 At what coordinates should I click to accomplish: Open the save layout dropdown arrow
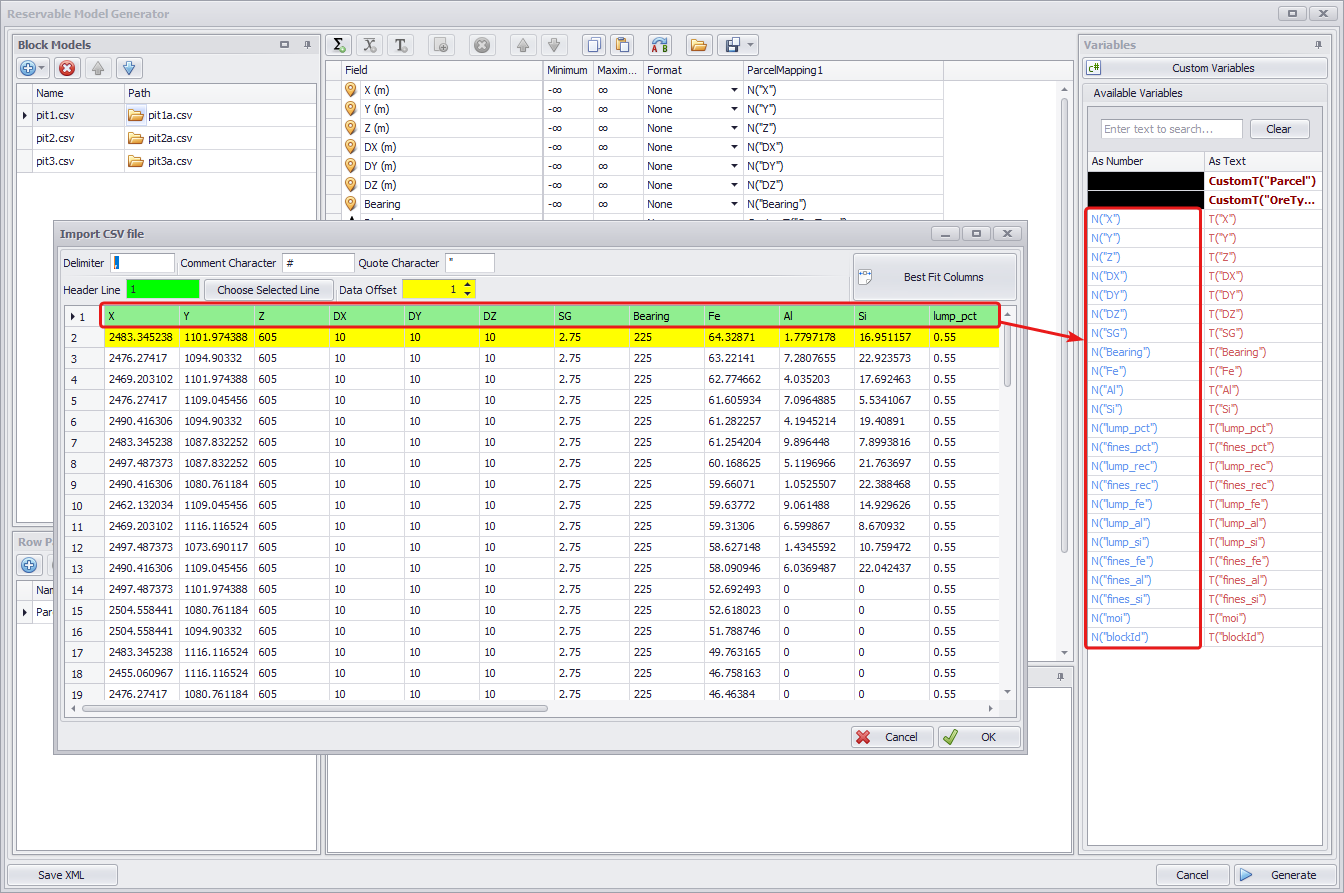tap(751, 45)
